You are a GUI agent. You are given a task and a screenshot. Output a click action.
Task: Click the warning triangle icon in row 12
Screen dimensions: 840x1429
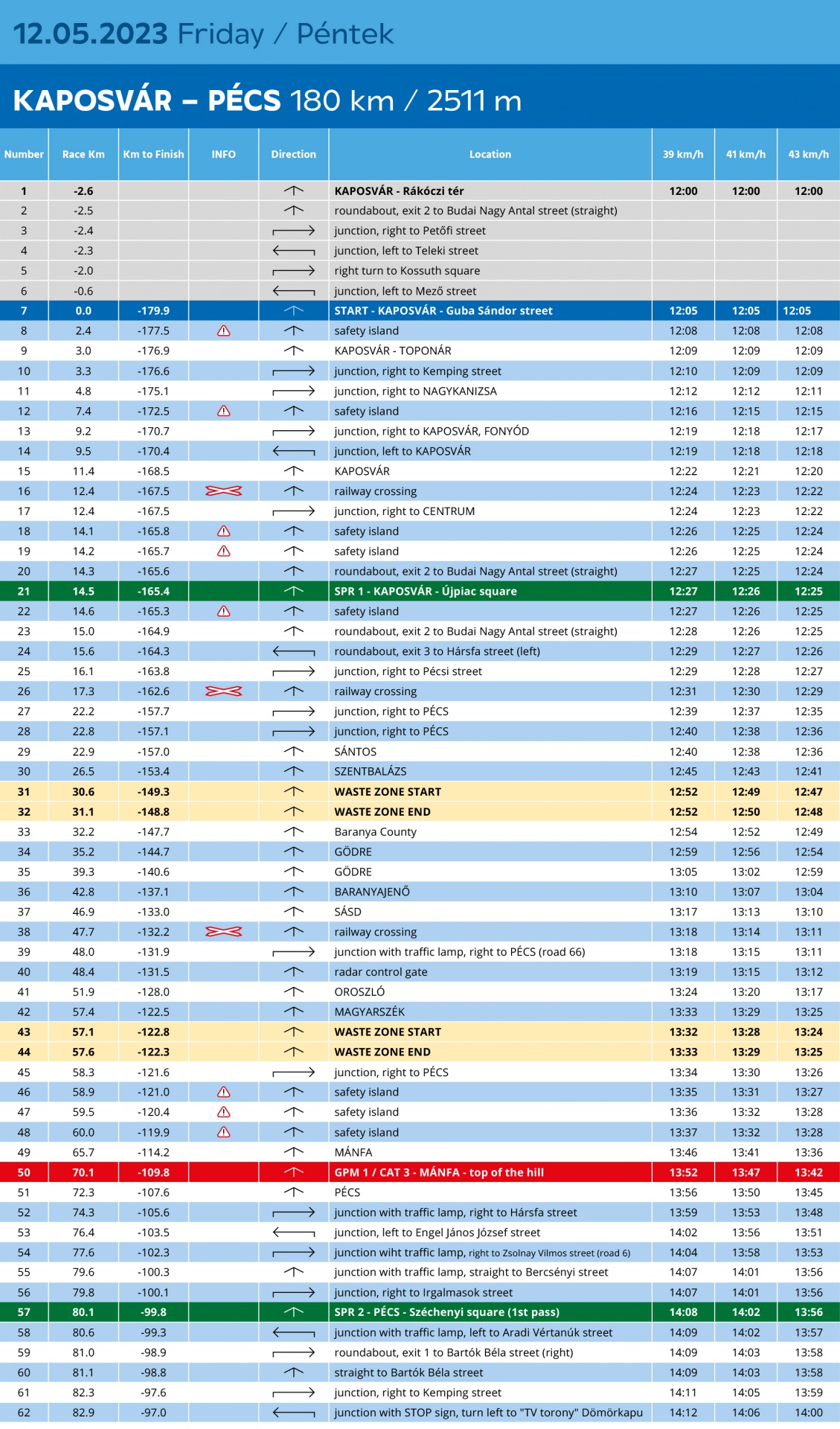[x=223, y=411]
